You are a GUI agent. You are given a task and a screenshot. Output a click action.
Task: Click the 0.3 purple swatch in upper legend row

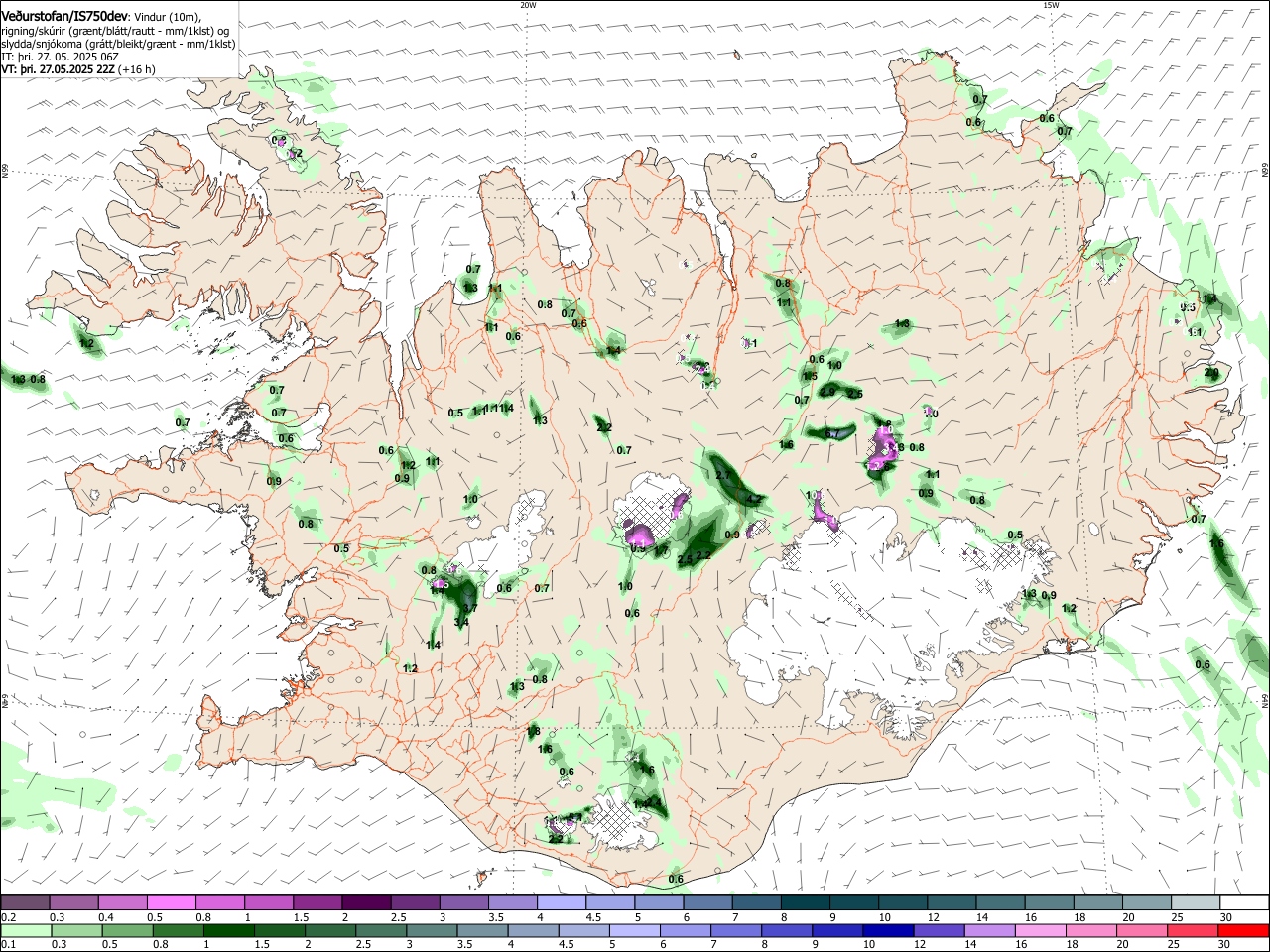click(73, 903)
